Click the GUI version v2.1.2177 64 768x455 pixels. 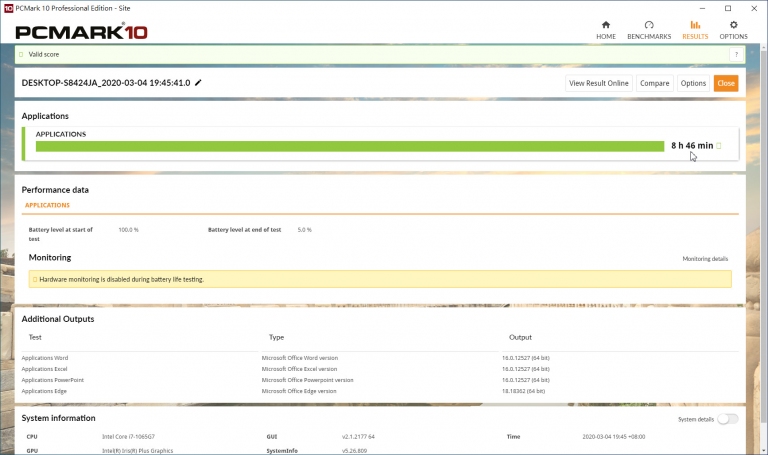(x=358, y=437)
